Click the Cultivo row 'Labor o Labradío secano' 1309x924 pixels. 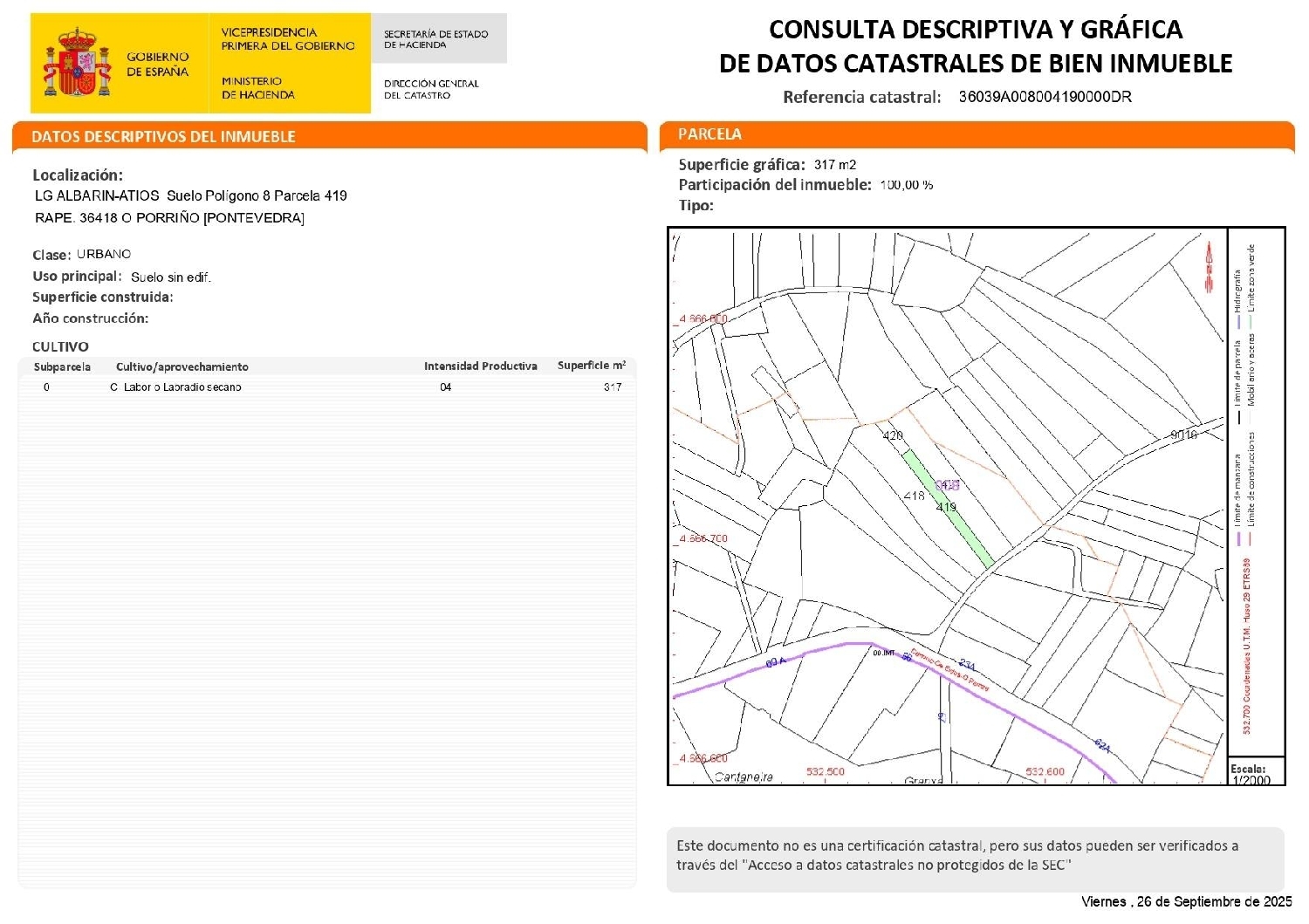[x=182, y=387]
